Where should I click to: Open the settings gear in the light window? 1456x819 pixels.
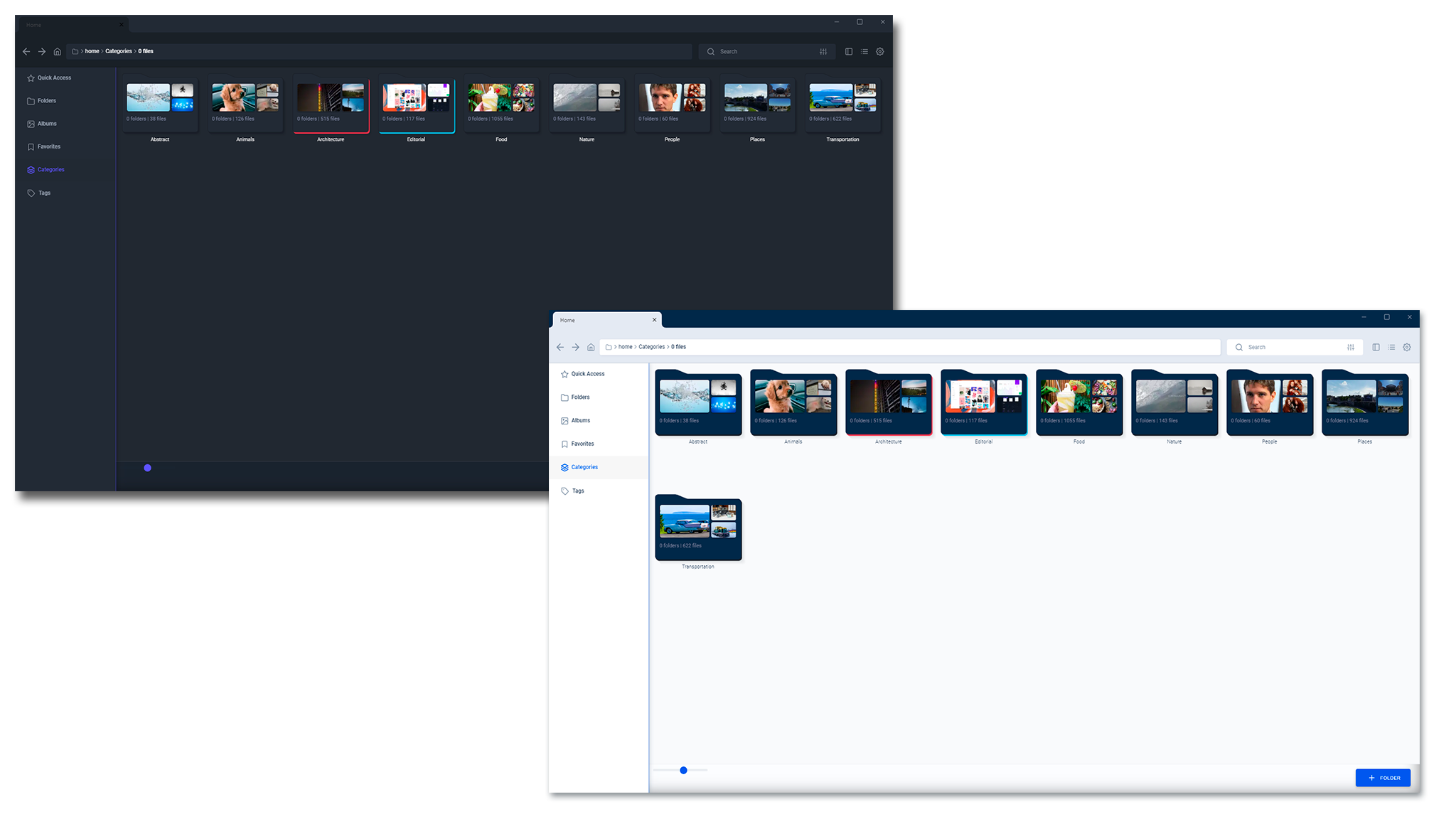tap(1407, 347)
